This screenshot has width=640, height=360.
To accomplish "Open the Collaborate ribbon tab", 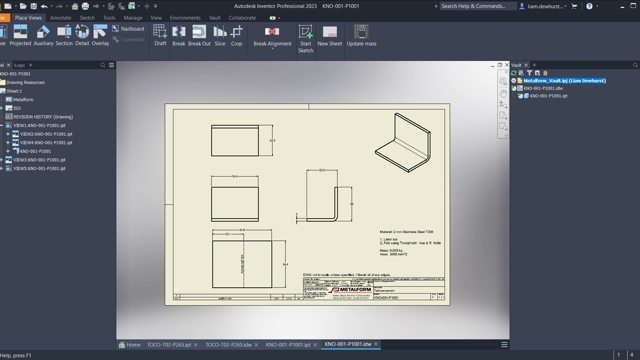I will [x=242, y=18].
